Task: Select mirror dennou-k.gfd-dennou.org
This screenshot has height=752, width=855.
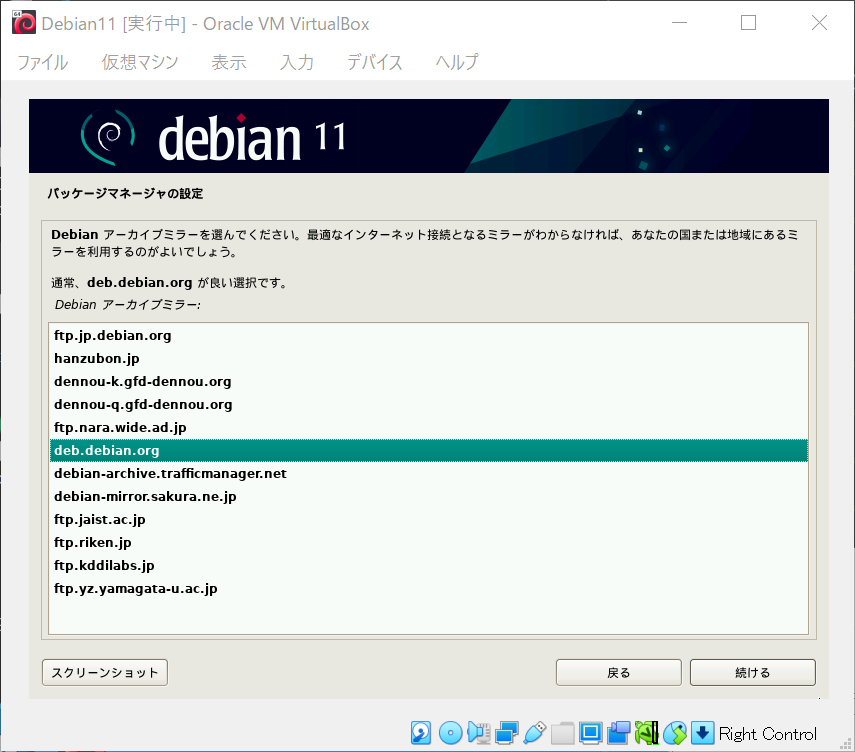Action: click(429, 381)
